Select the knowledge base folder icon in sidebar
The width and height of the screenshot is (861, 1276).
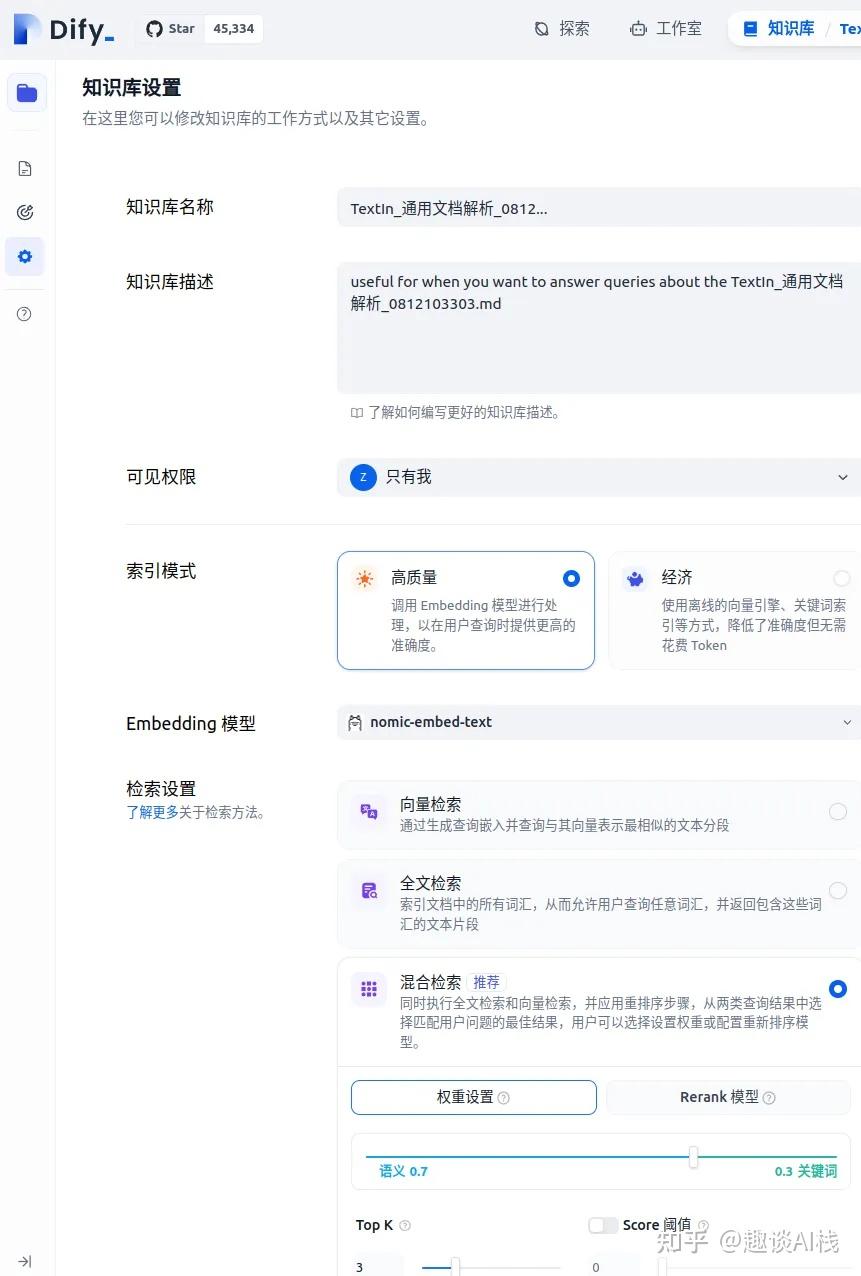[x=24, y=92]
